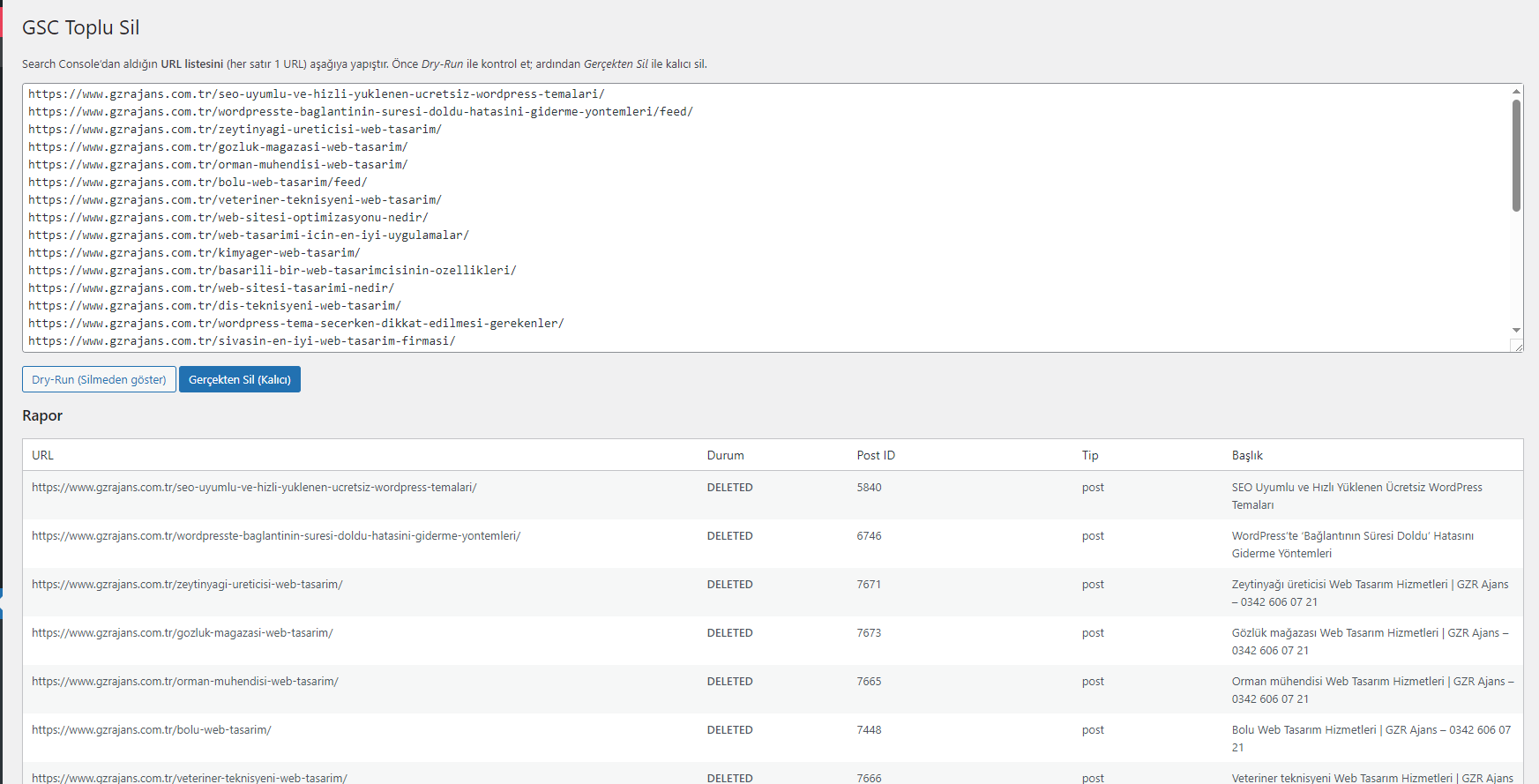Click Post ID 7448 in the report

[870, 729]
